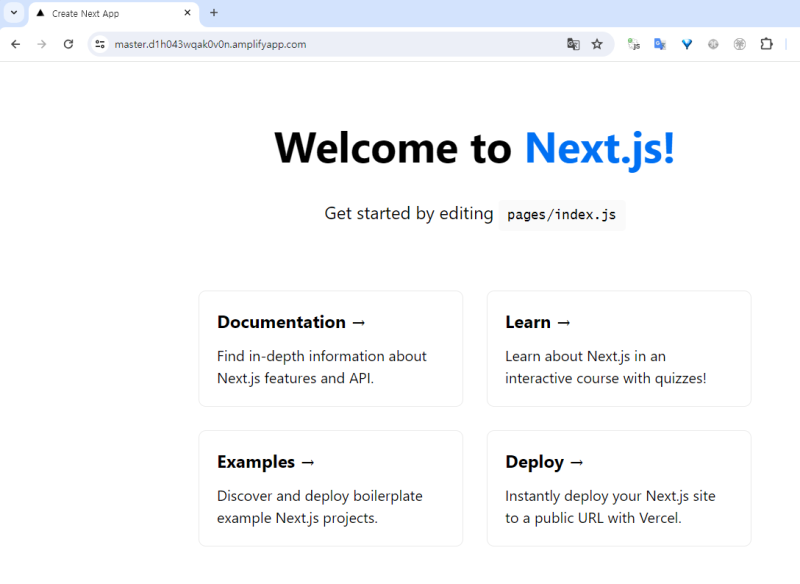Open the Deploy card

click(618, 488)
